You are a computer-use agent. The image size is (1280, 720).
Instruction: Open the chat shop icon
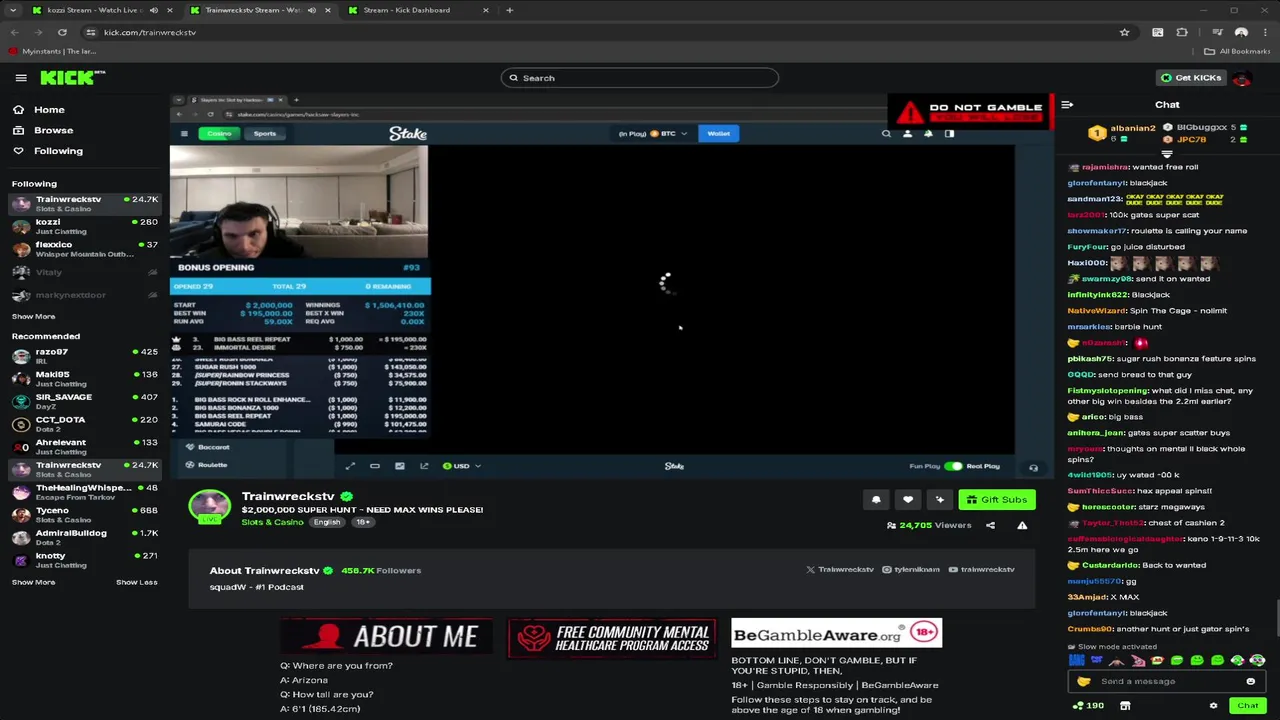(x=1125, y=705)
